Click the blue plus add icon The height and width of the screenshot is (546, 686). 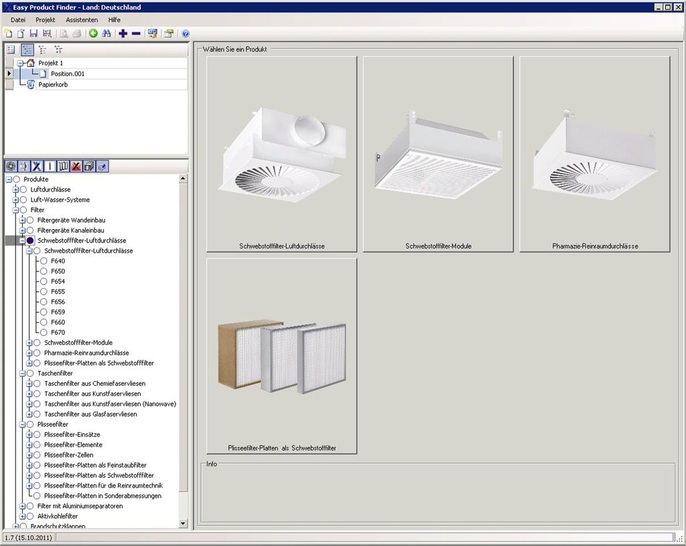click(x=123, y=33)
